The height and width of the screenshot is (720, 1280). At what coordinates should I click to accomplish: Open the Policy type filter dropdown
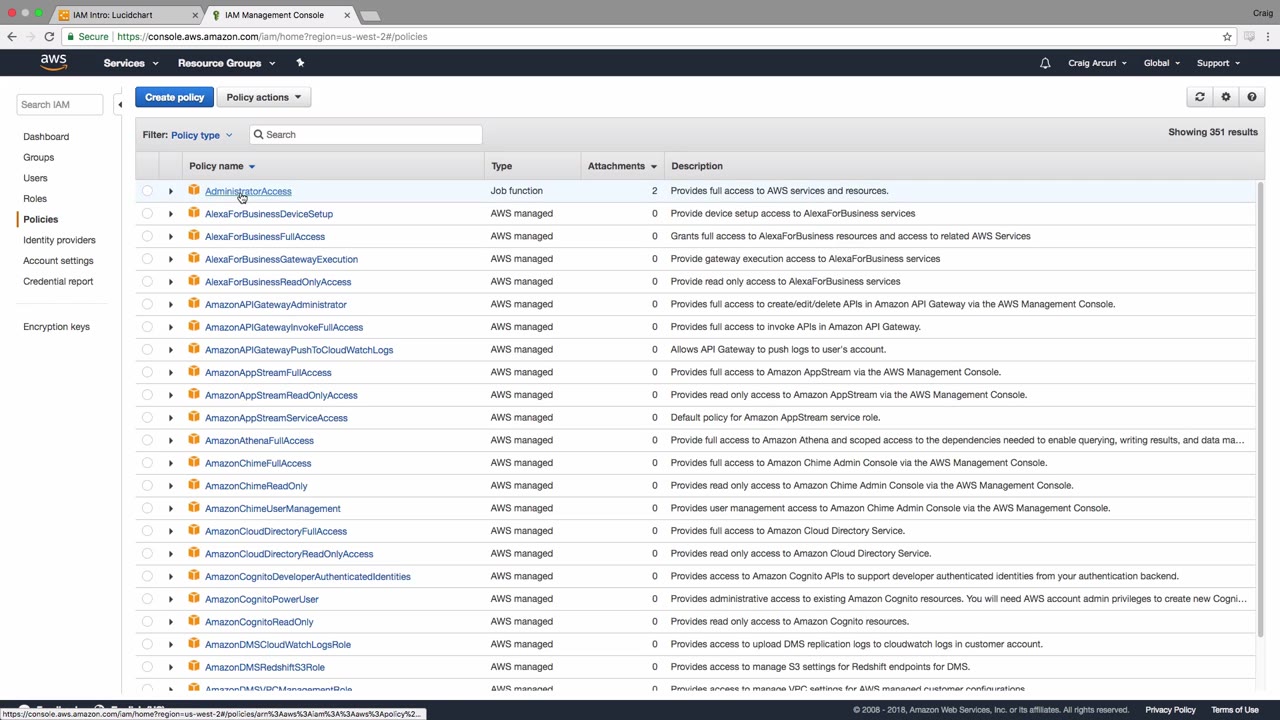(201, 135)
